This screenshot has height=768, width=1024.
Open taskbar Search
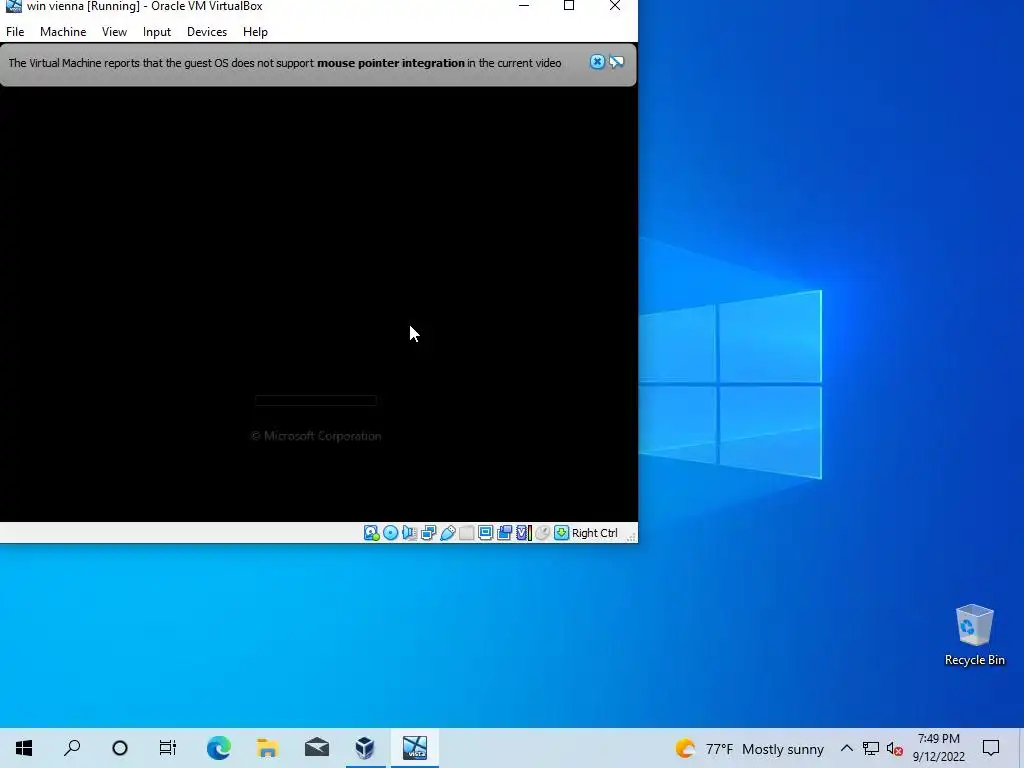(x=72, y=748)
